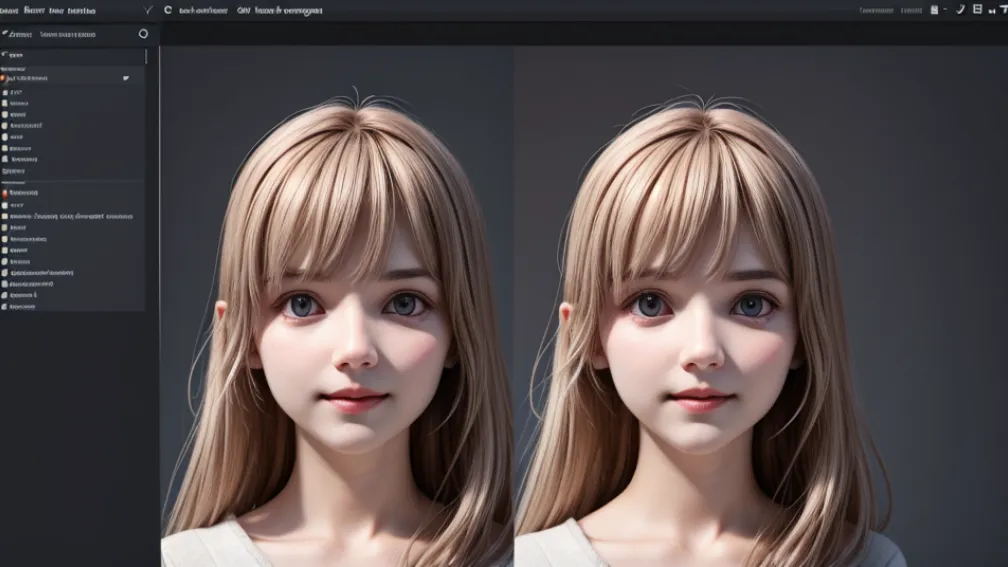Click the small tag icon on the highlighted row
1008x567 pixels.
tap(126, 78)
